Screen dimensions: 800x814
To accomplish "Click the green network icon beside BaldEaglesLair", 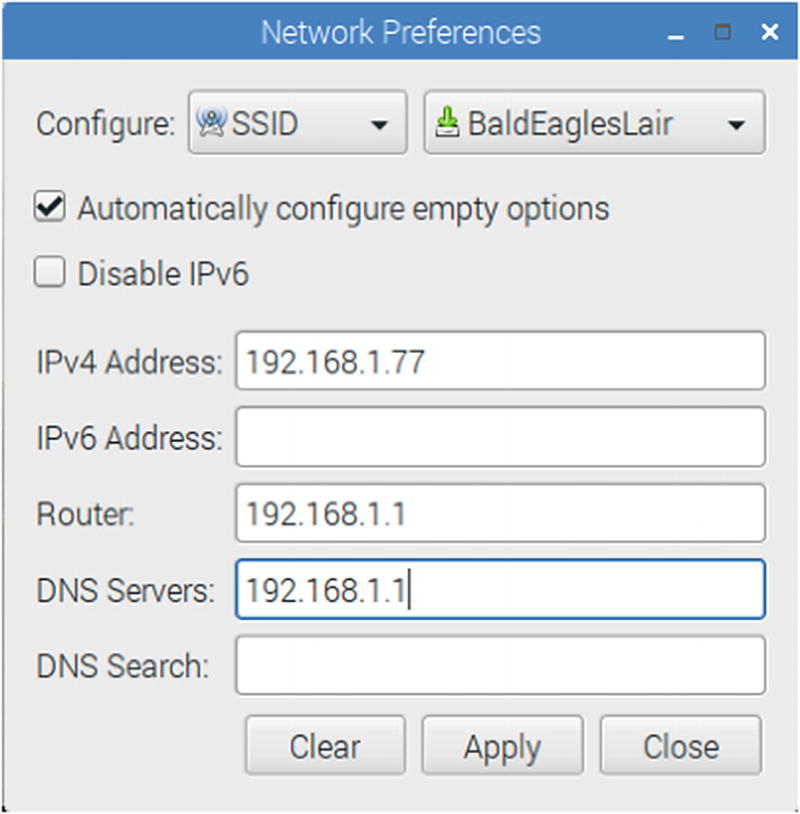I will [450, 124].
